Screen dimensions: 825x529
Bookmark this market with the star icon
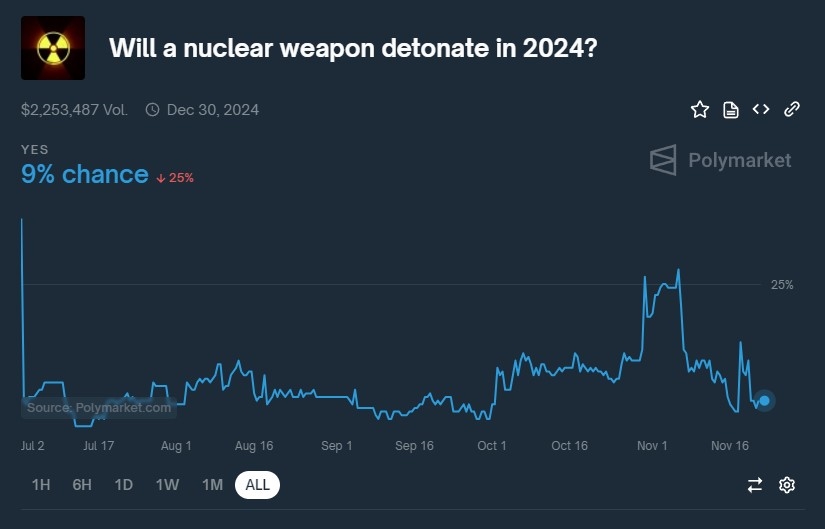click(700, 110)
